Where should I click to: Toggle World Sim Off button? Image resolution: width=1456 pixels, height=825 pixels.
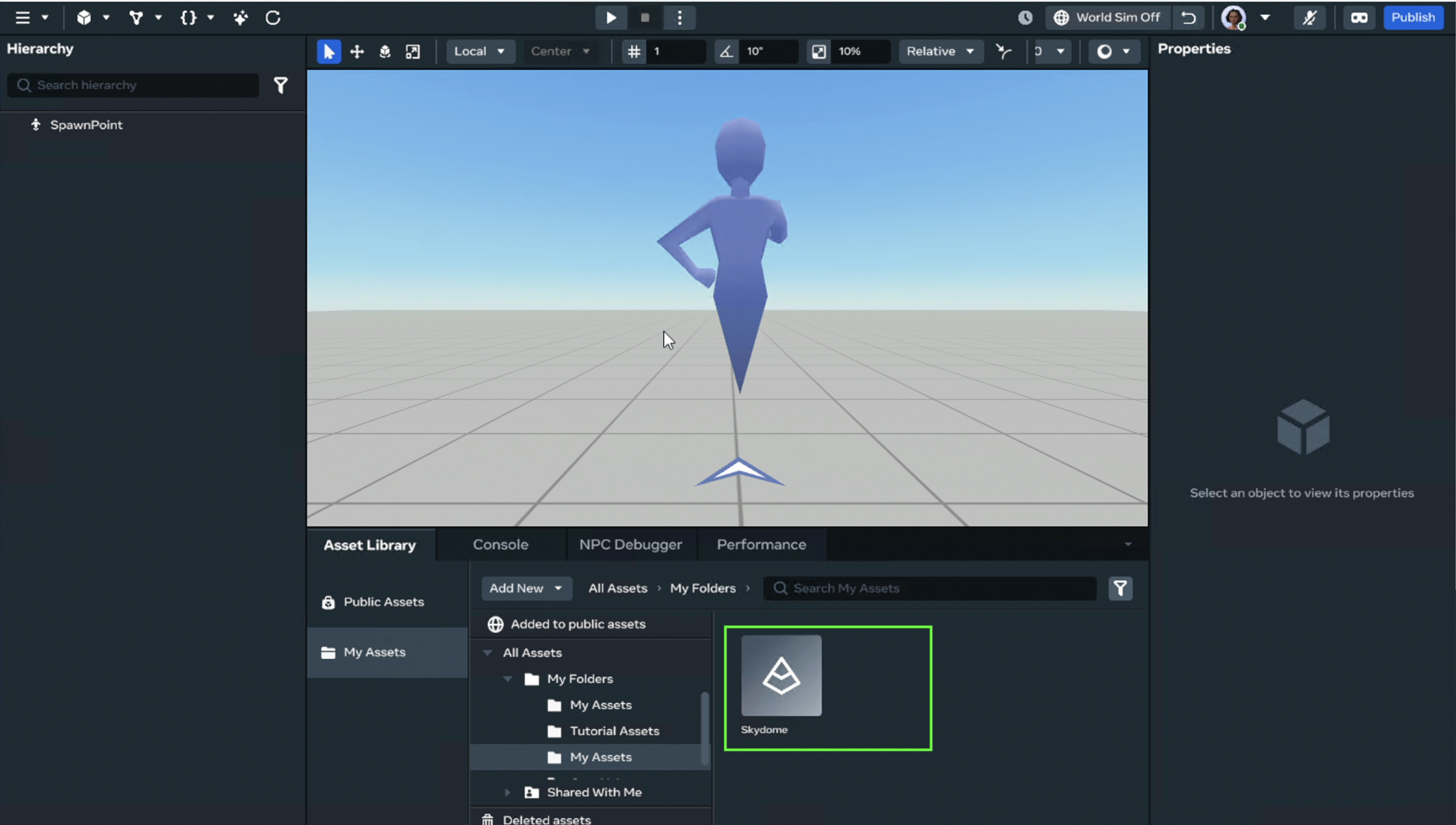click(1107, 18)
